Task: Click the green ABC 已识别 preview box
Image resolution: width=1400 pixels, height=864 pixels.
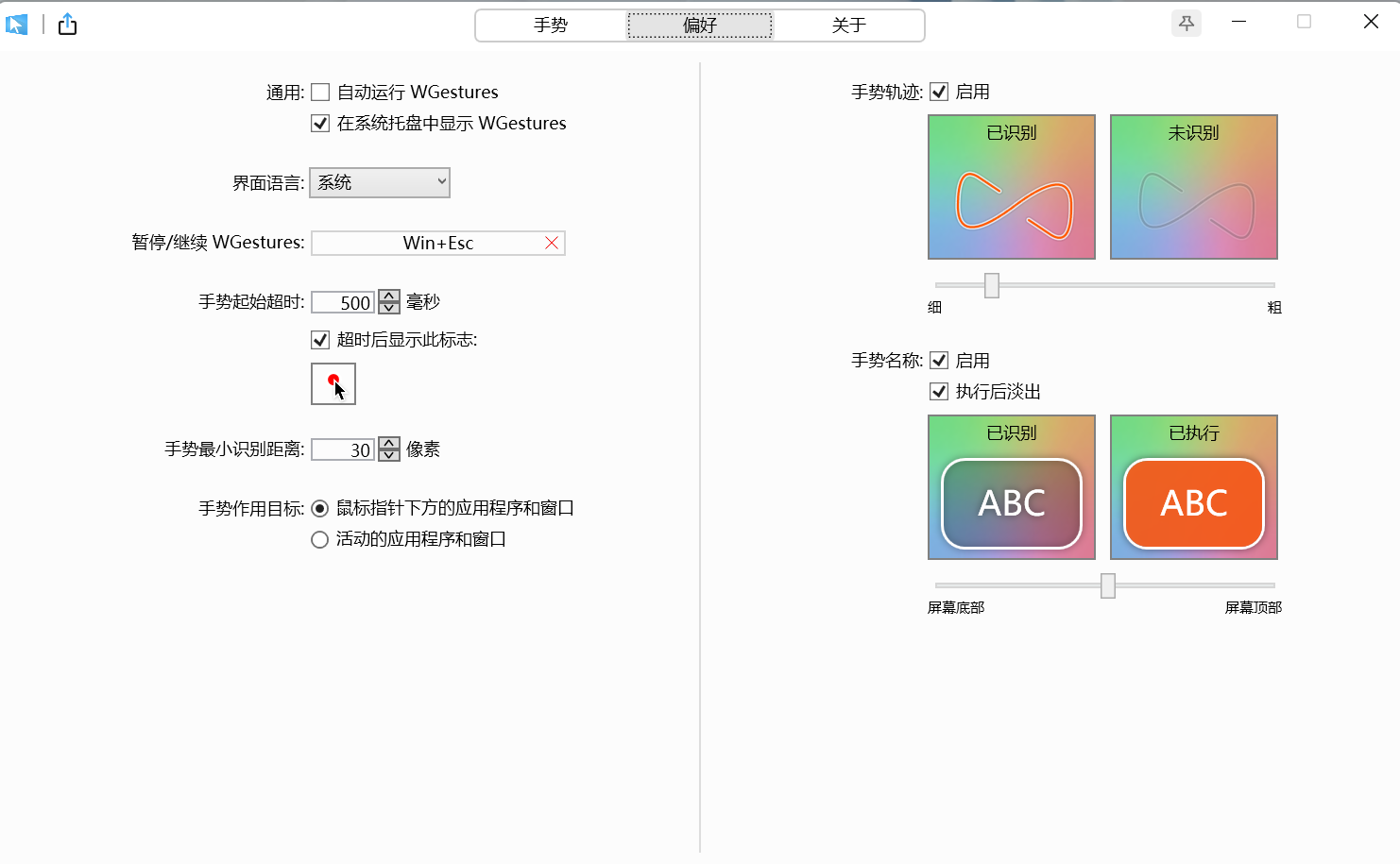Action: [x=1011, y=503]
